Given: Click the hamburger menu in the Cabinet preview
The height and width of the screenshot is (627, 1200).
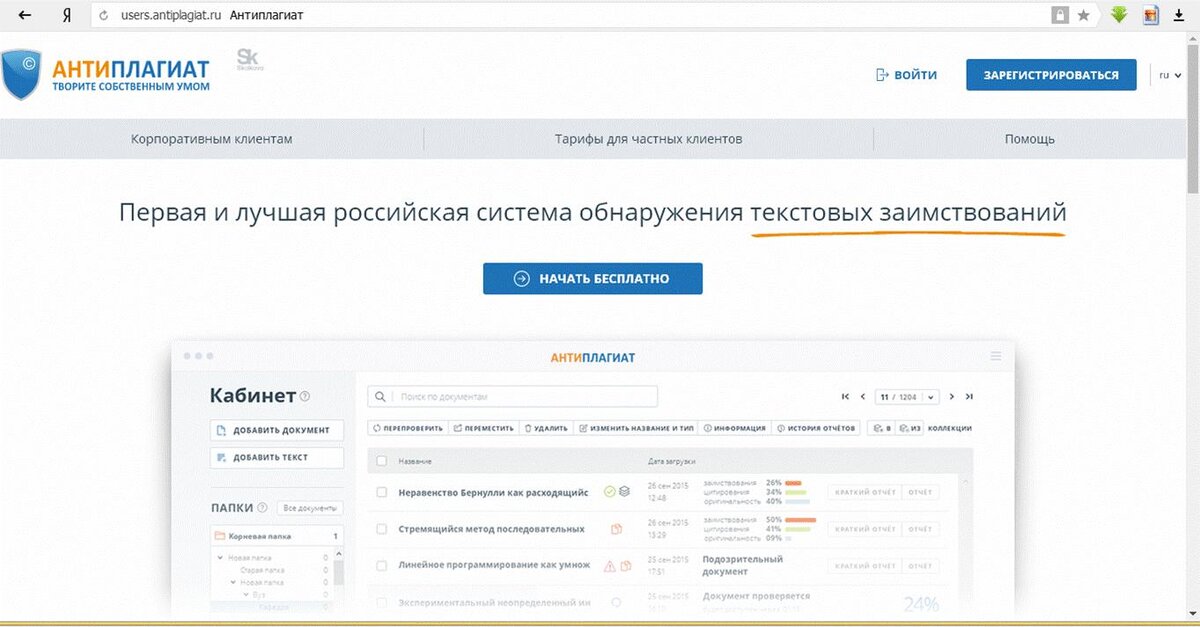Looking at the screenshot, I should 995,357.
